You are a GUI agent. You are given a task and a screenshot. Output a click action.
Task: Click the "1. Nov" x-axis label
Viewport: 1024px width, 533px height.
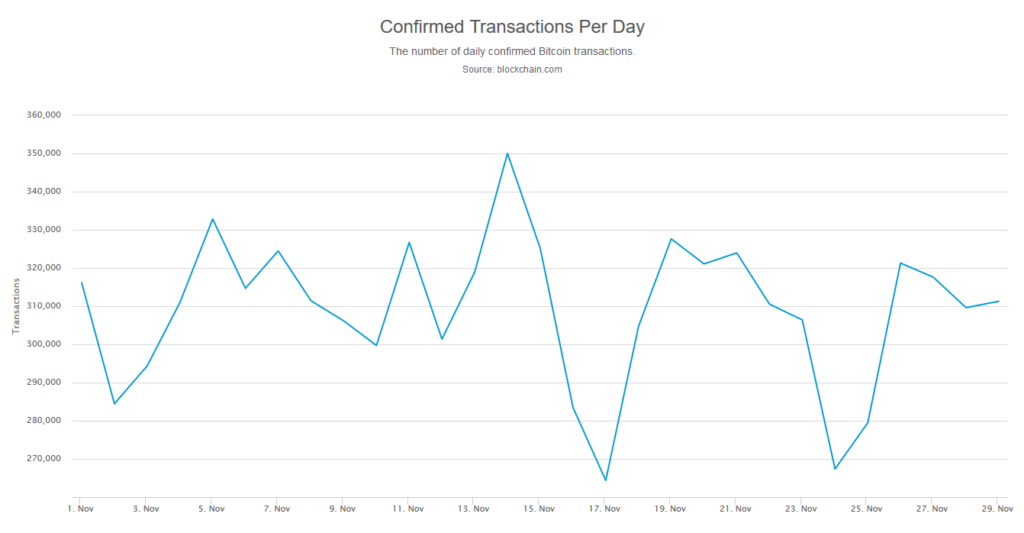tap(80, 508)
